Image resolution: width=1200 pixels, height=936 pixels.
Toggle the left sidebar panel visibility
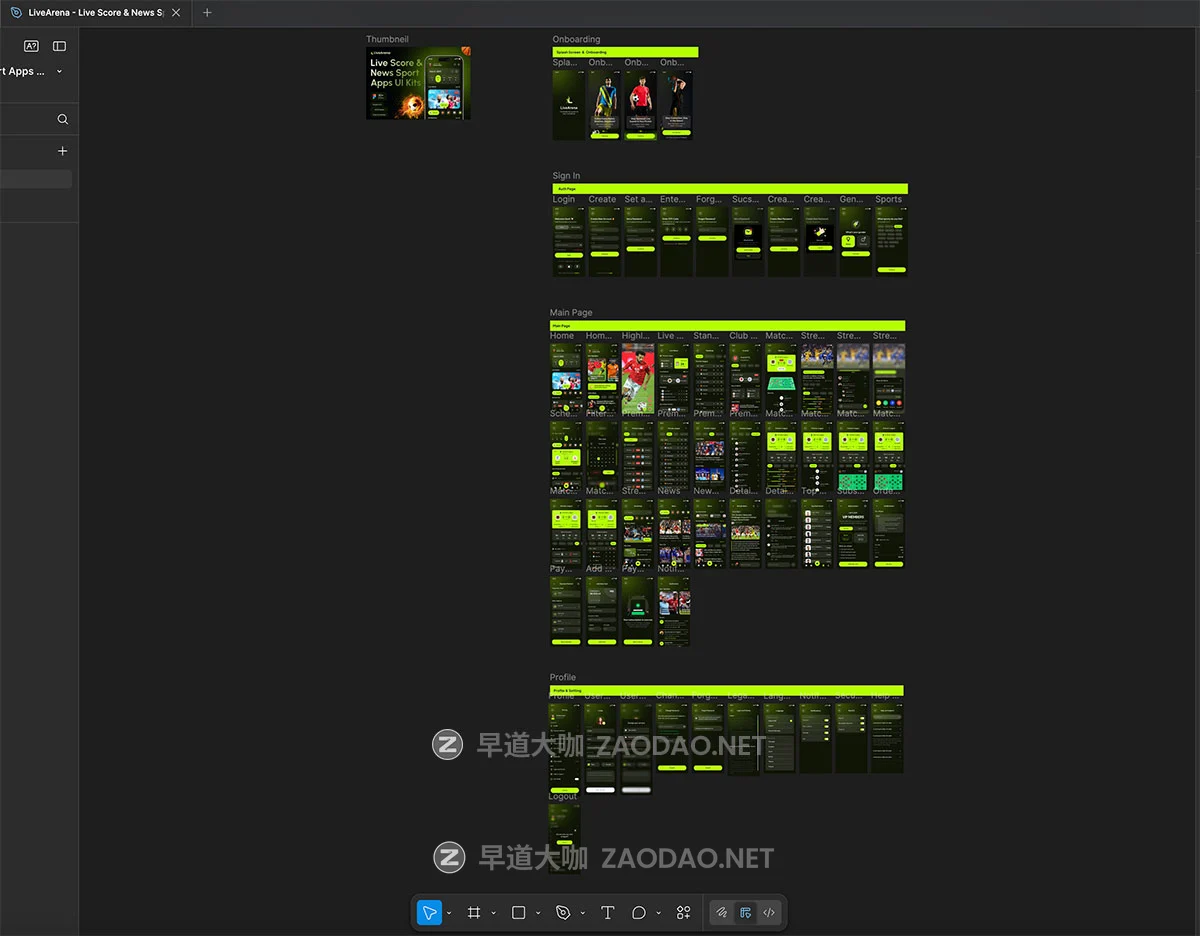pyautogui.click(x=60, y=46)
